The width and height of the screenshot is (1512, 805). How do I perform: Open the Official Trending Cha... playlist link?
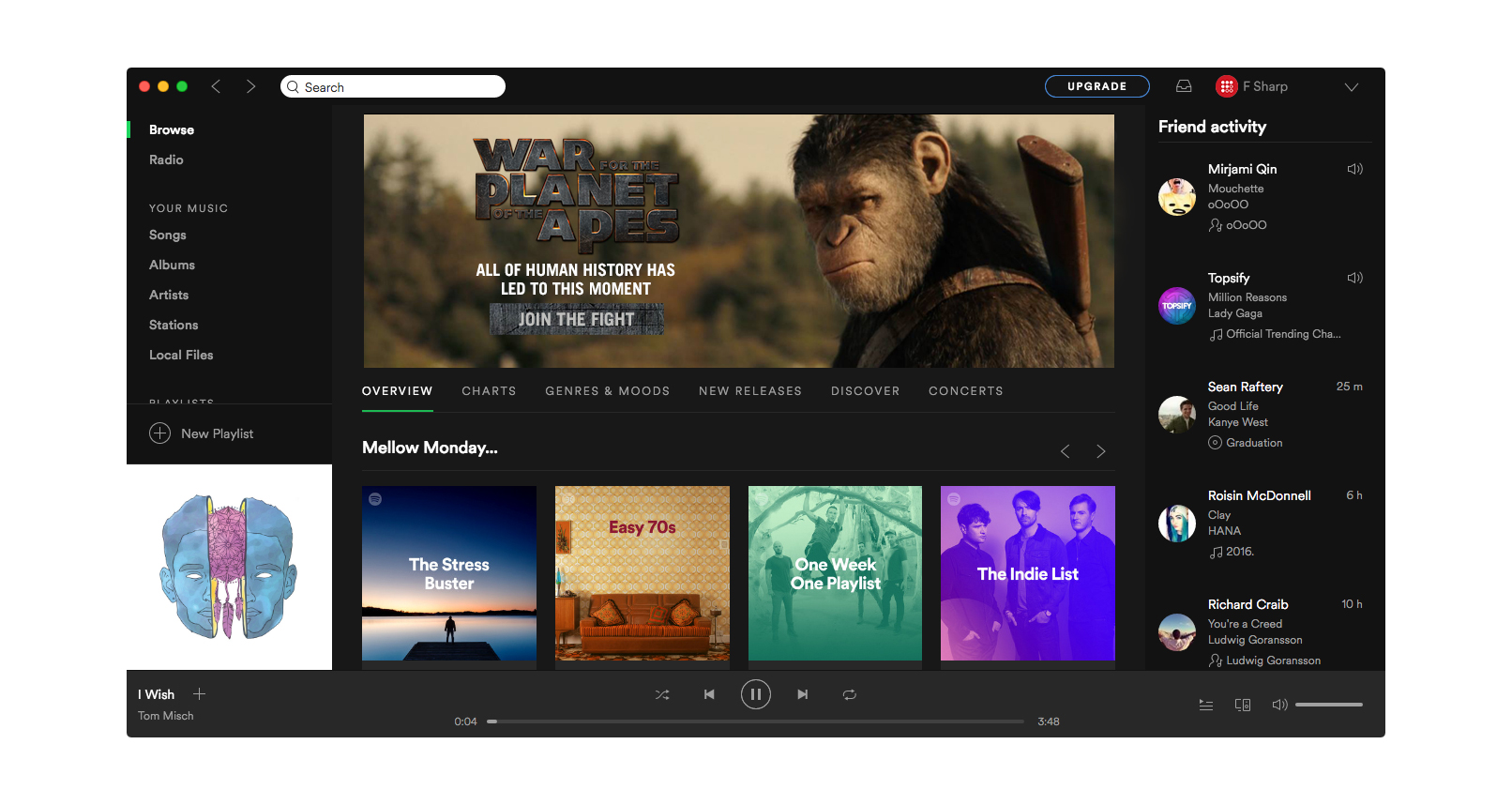tap(1276, 334)
